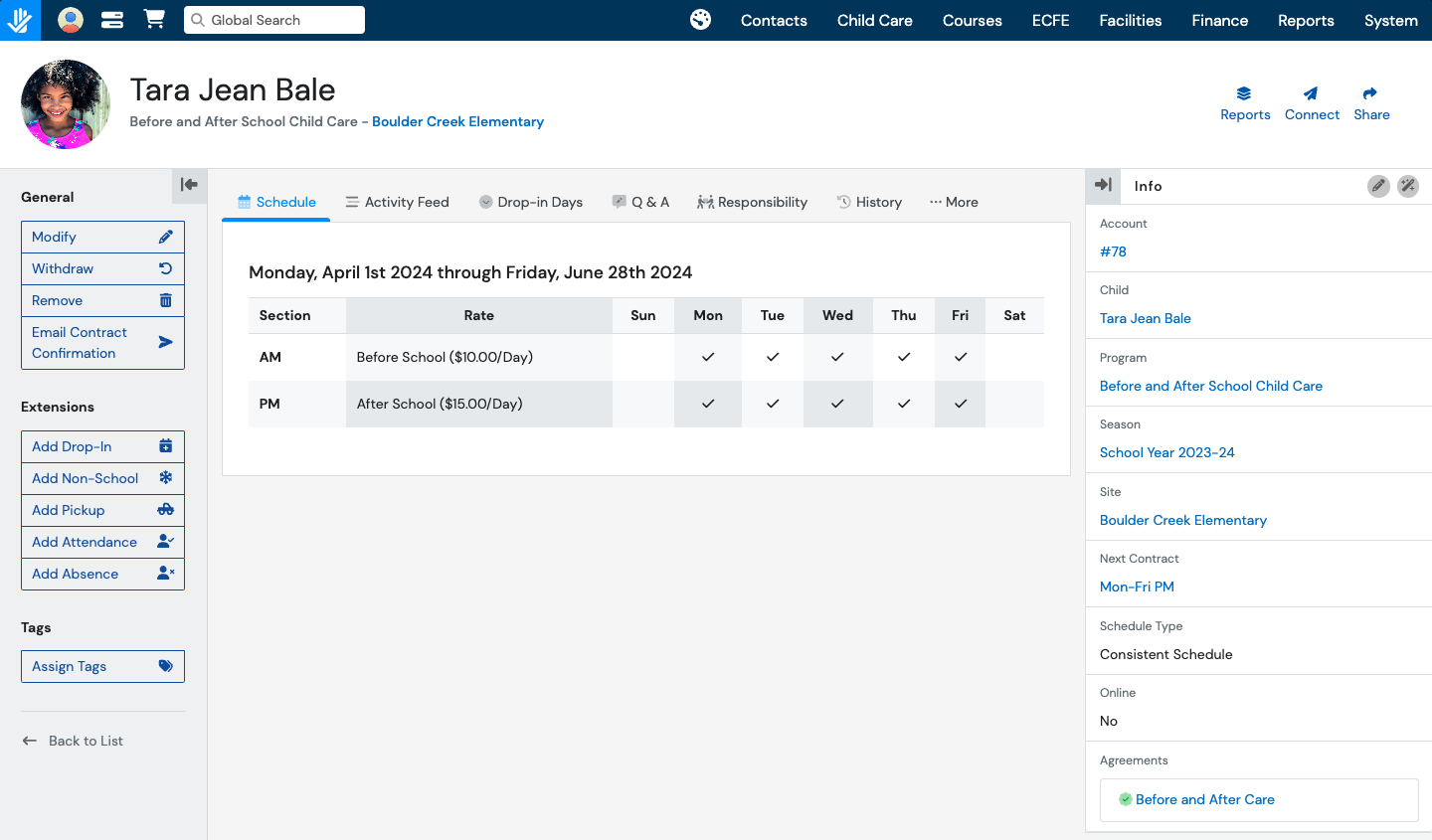Screen dimensions: 1432x840
Task: Expand the More tab dropdown
Action: (x=953, y=202)
